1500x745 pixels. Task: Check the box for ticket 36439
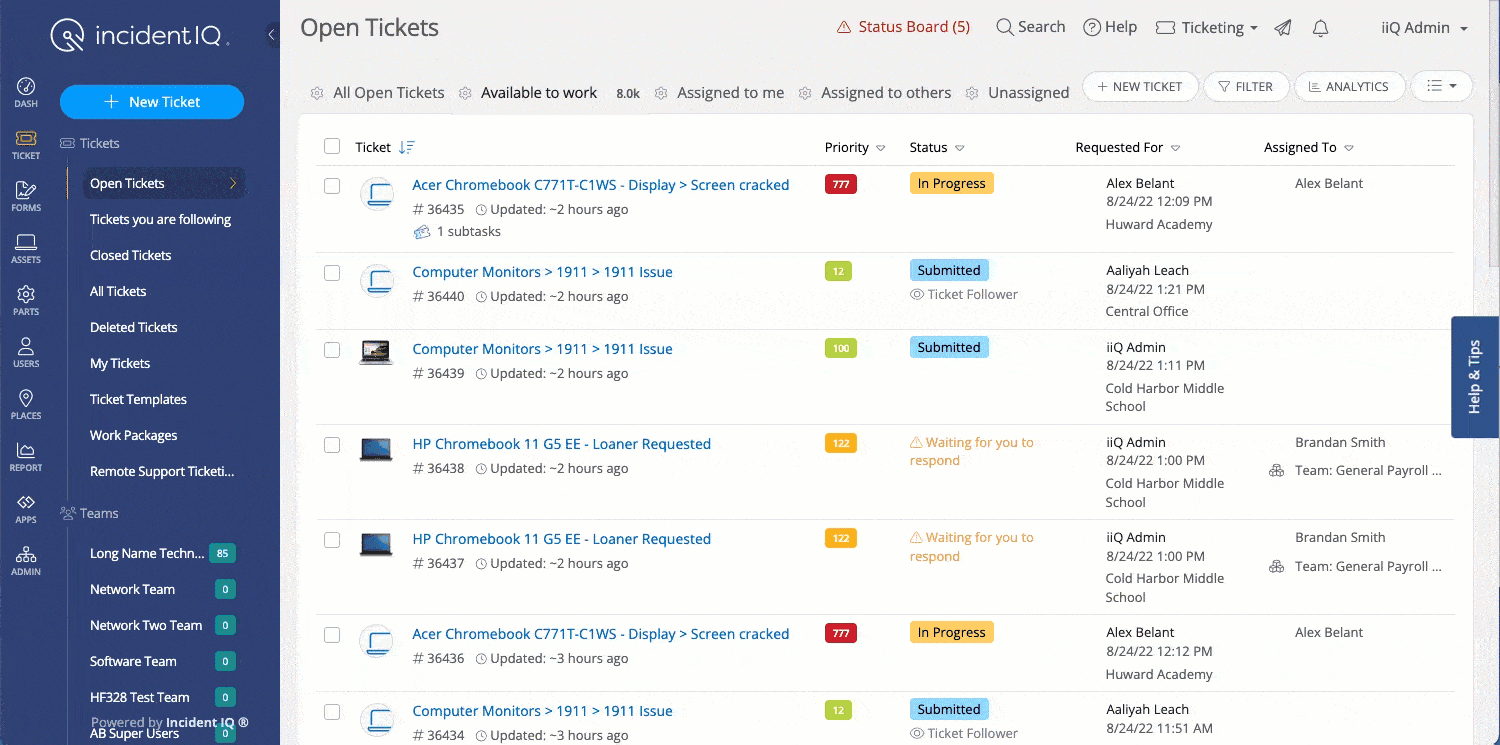tap(332, 350)
